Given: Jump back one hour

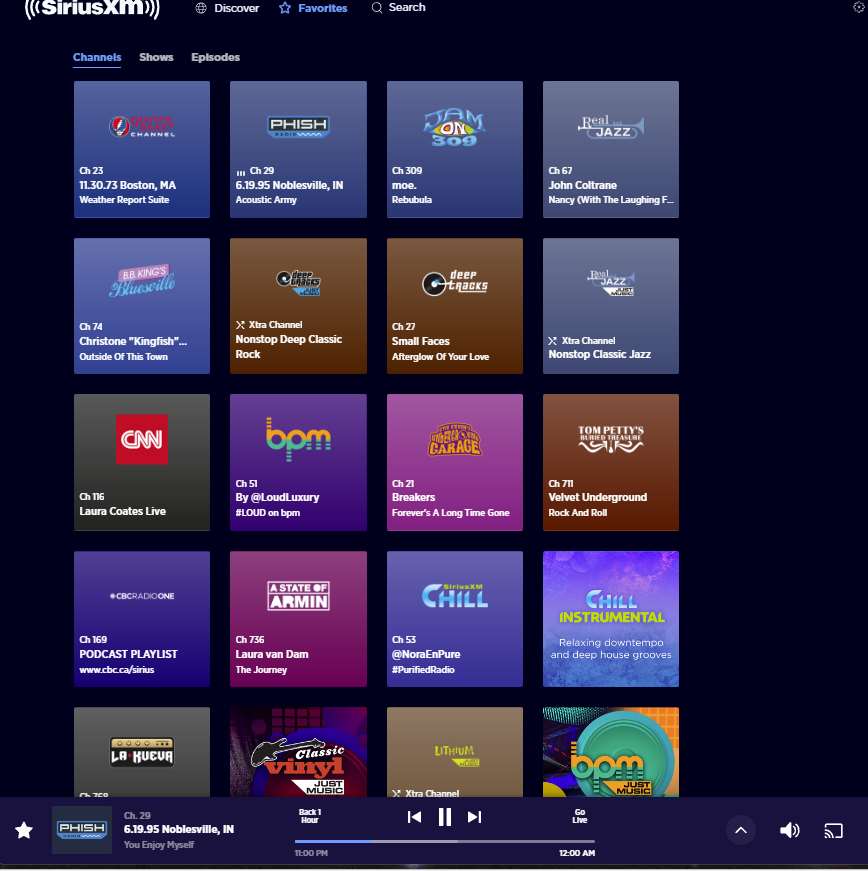Looking at the screenshot, I should pyautogui.click(x=310, y=816).
